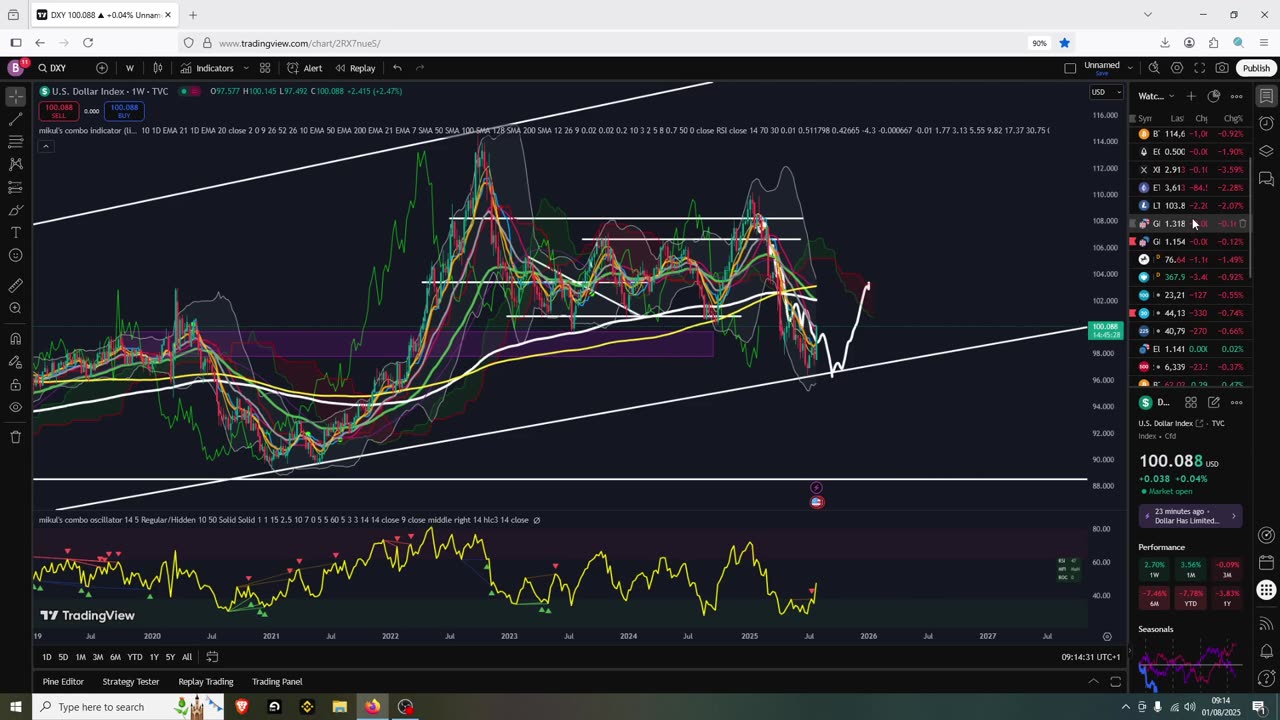
Task: Select the ruler measure tool
Action: tap(15, 286)
